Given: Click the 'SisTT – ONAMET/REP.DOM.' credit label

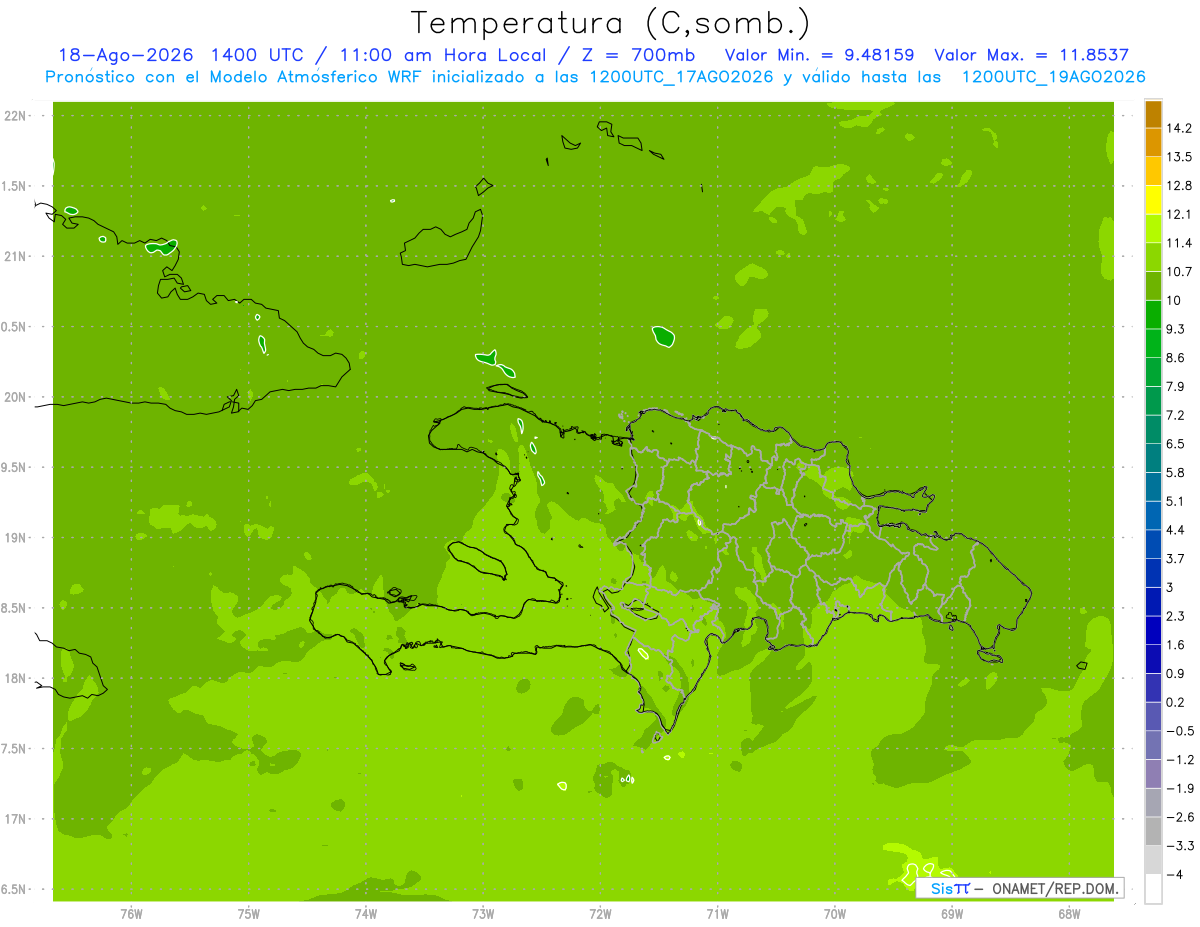Looking at the screenshot, I should coord(1020,888).
